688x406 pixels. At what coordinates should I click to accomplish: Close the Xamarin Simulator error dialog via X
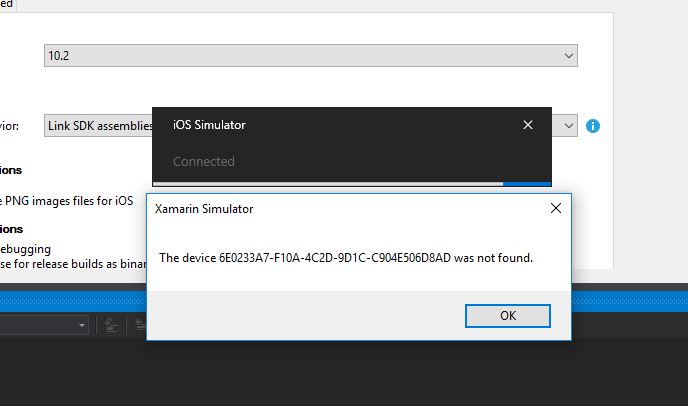pos(556,208)
